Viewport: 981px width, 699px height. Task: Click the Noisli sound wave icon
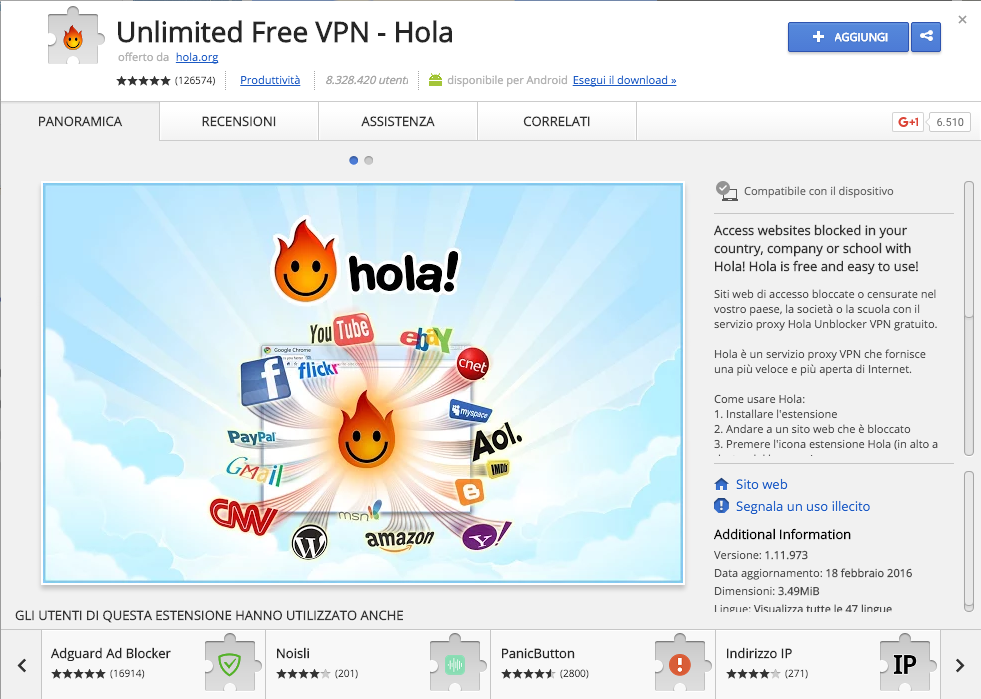[x=455, y=664]
